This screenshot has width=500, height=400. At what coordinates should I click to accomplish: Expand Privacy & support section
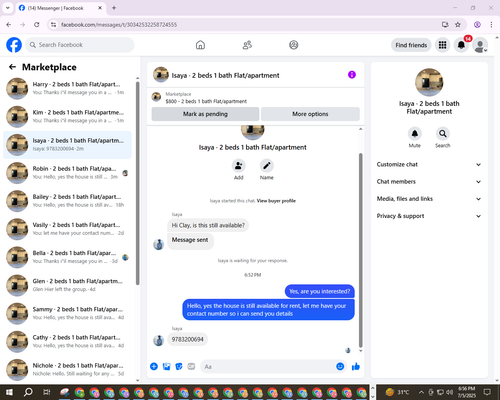pos(429,216)
